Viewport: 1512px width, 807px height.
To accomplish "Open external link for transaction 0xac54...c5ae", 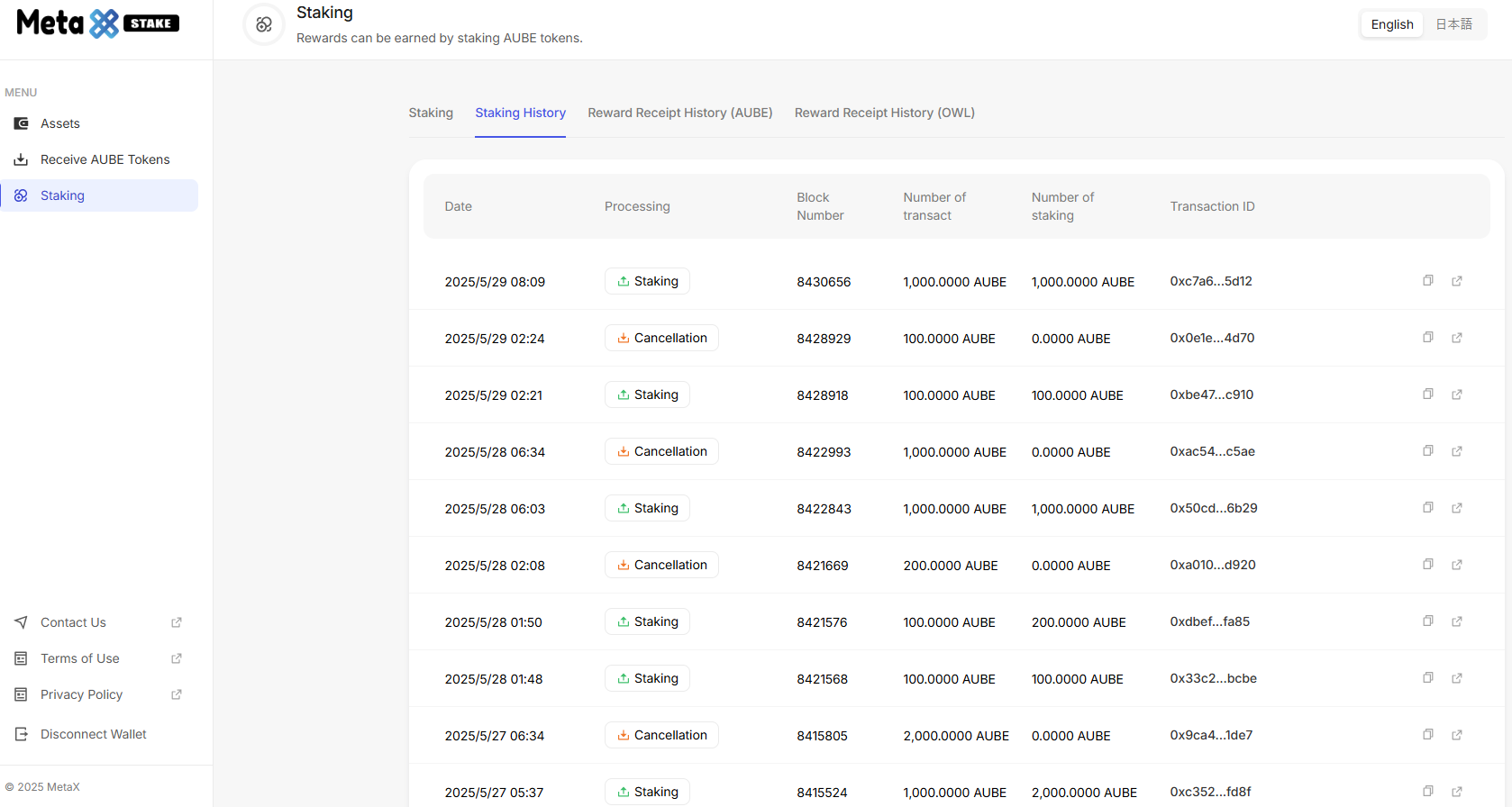I will (x=1456, y=451).
